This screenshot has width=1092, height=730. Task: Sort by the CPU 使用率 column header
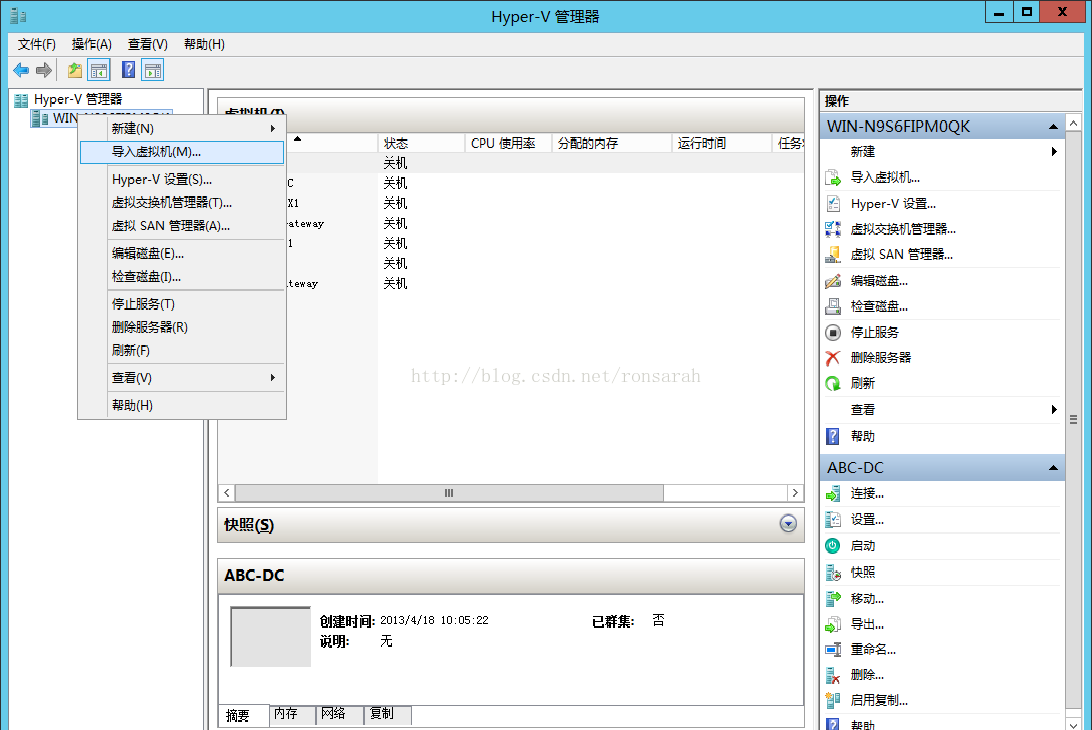click(508, 143)
